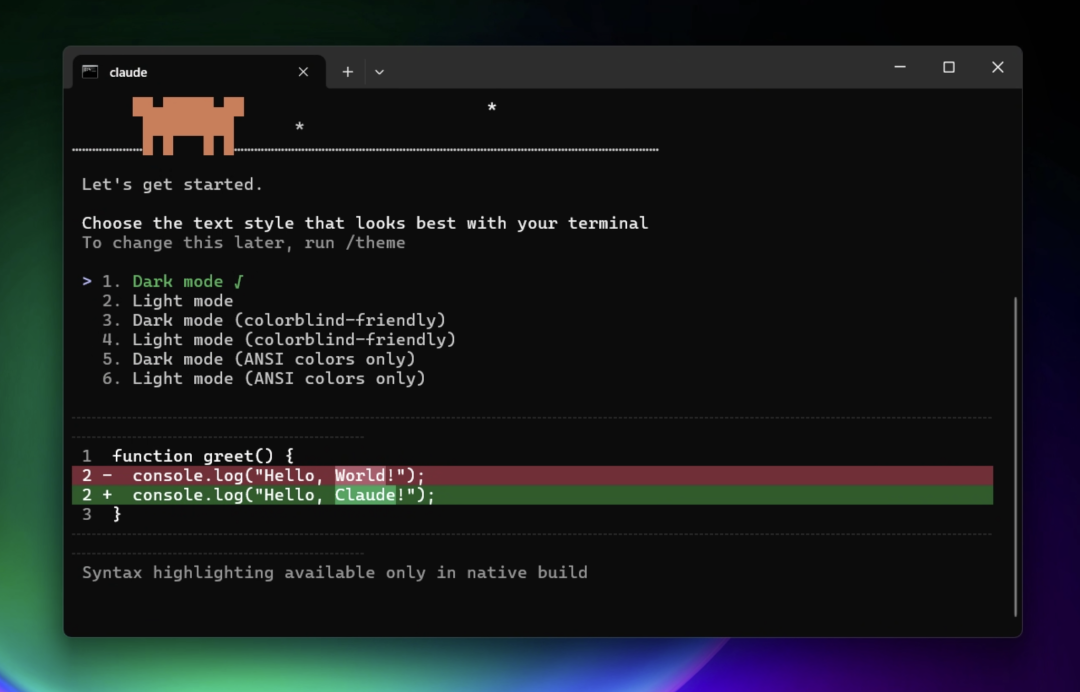The width and height of the screenshot is (1080, 692).
Task: Click "To change this later, run /theme"
Action: coord(244,242)
